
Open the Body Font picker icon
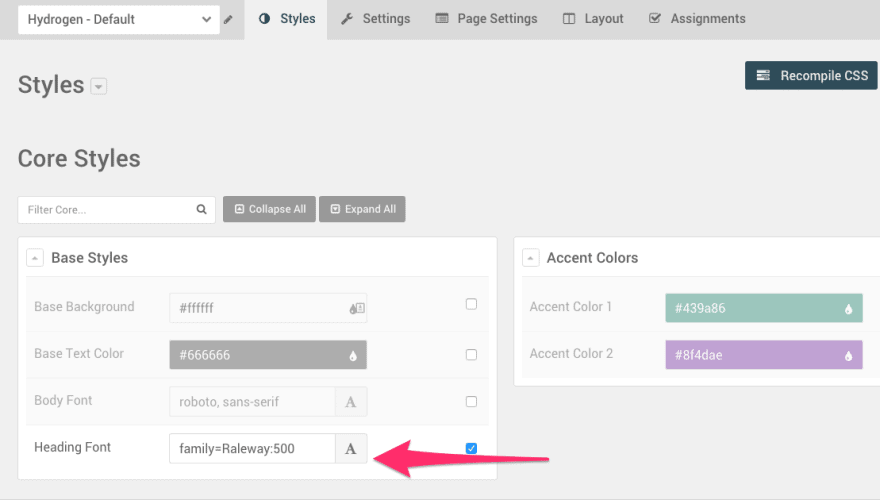pyautogui.click(x=351, y=402)
